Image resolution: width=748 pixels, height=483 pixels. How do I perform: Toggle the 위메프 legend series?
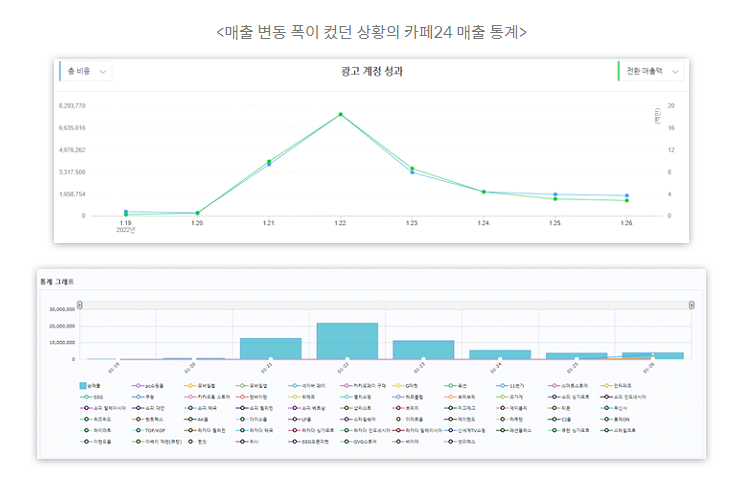tap(301, 397)
